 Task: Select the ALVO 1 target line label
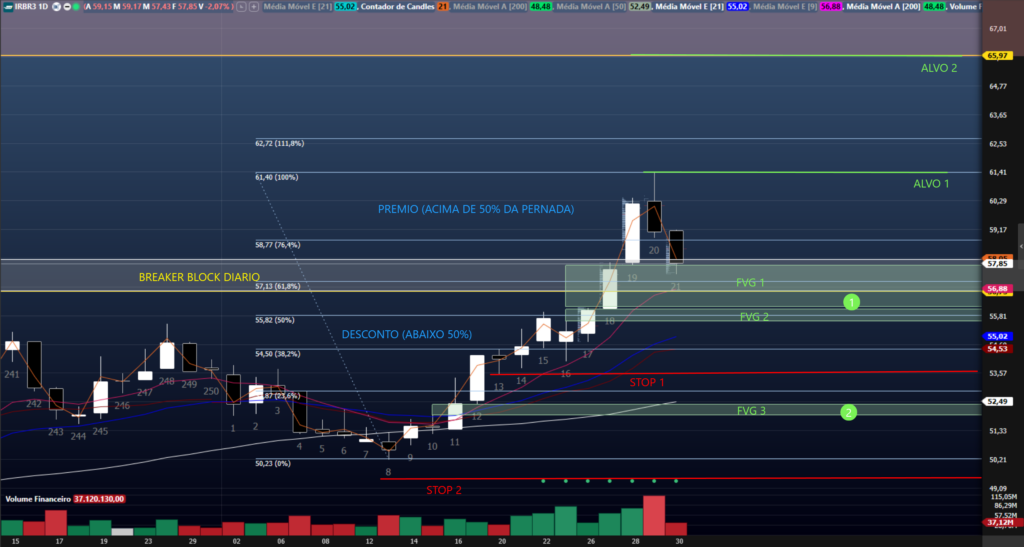click(931, 184)
